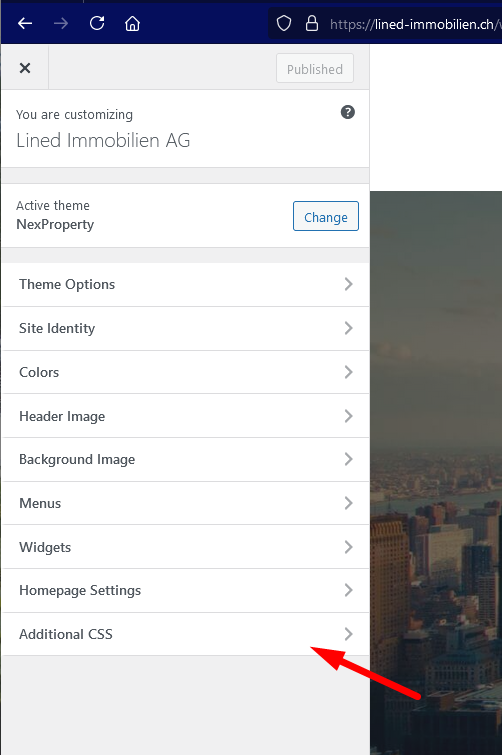Click the browser back arrow
Image resolution: width=502 pixels, height=755 pixels.
coord(25,23)
